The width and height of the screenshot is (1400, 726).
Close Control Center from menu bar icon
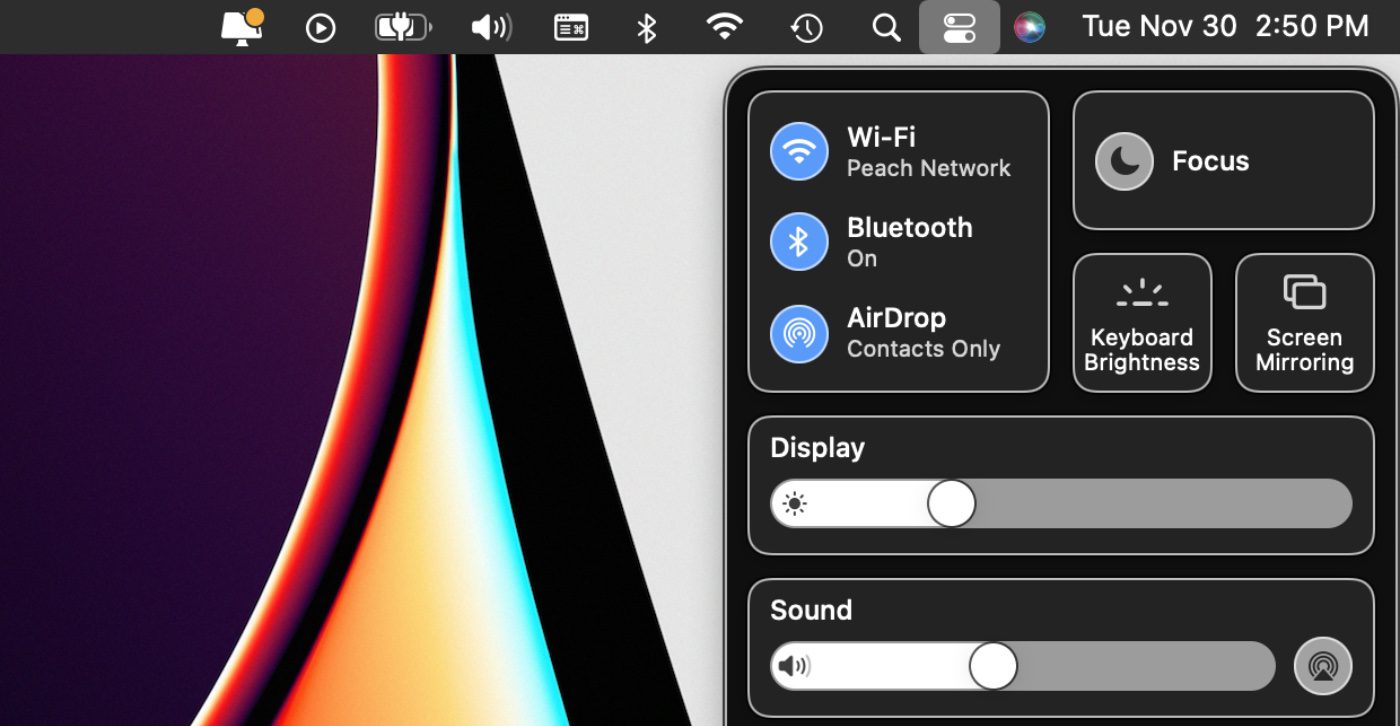click(959, 27)
